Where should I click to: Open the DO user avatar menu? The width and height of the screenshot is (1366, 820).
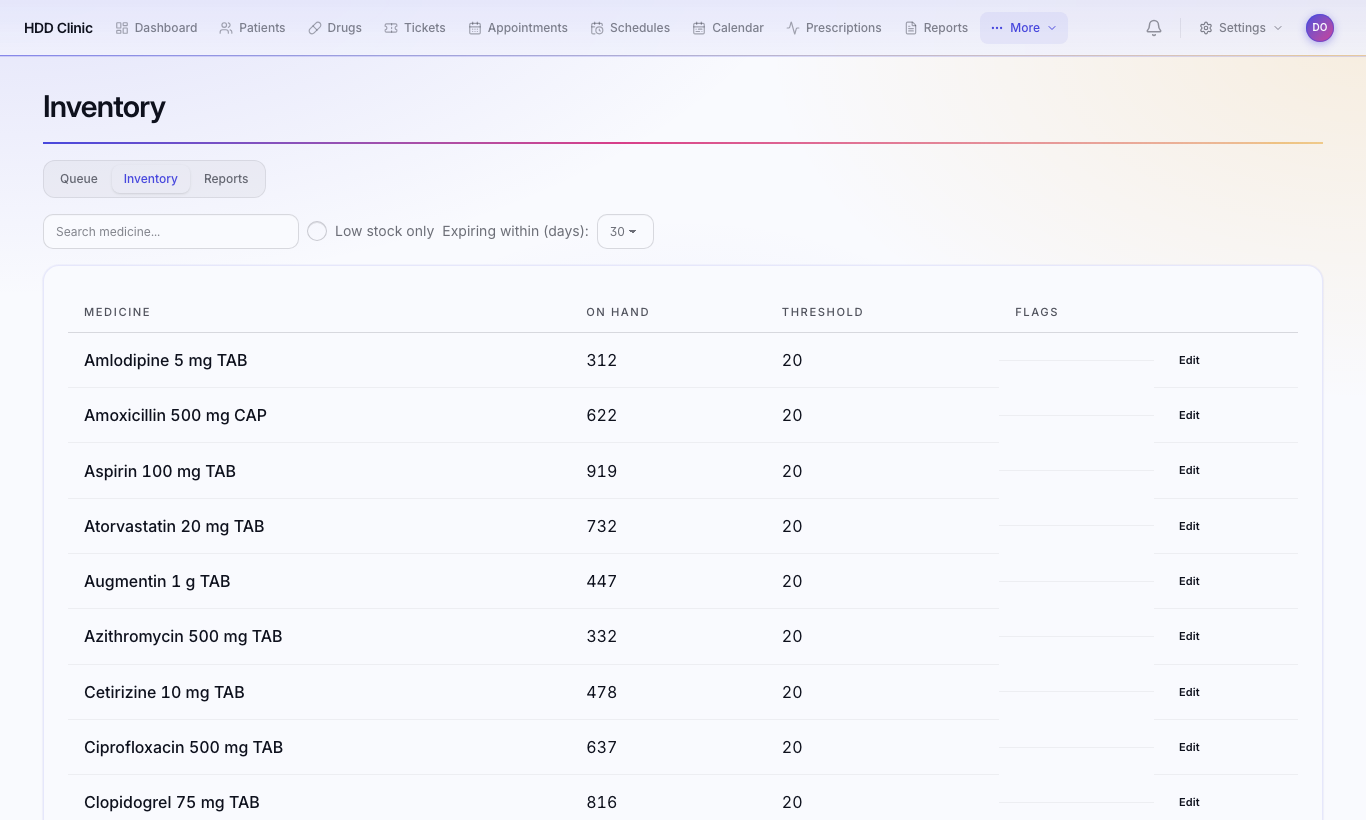(1320, 28)
